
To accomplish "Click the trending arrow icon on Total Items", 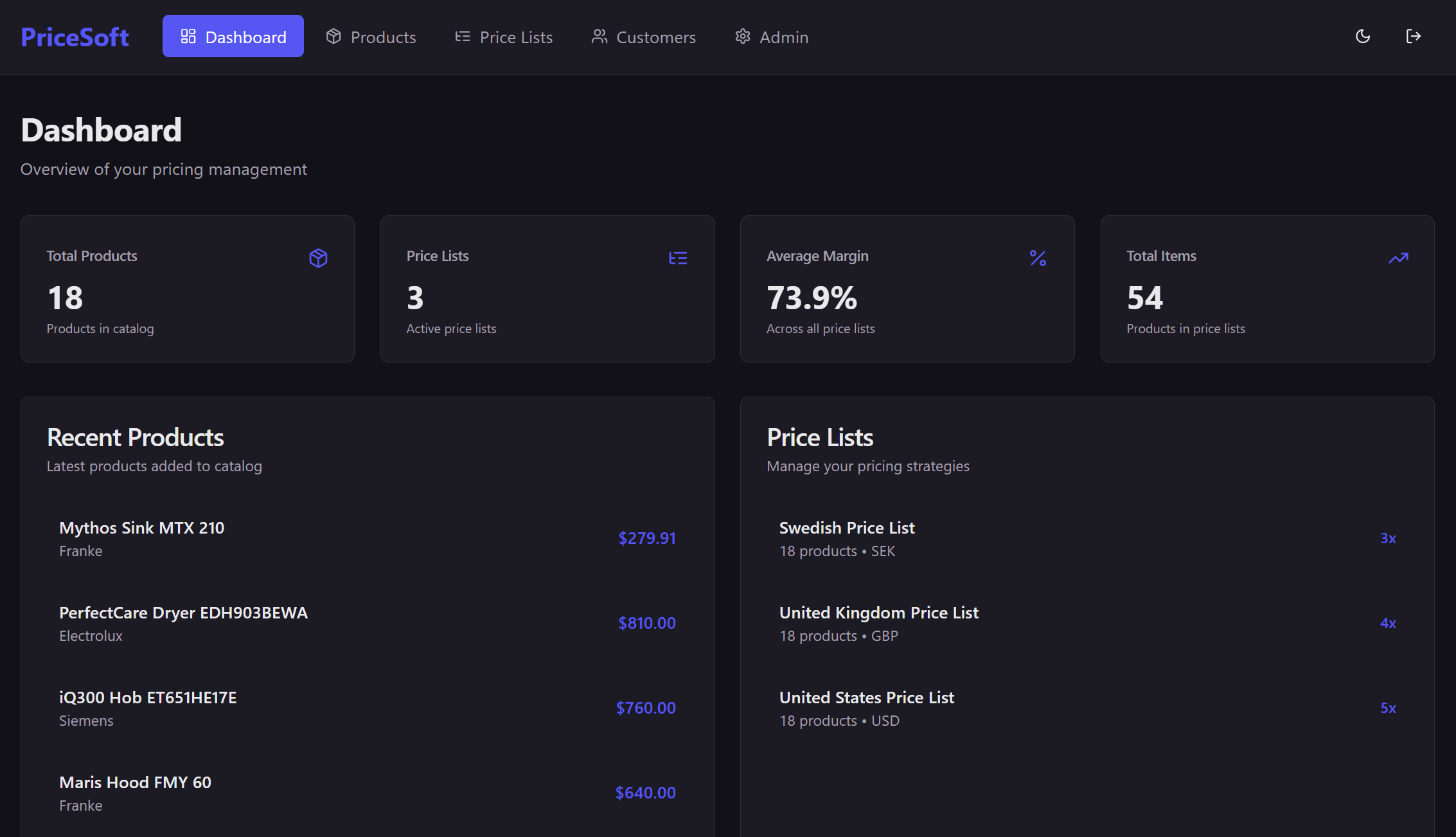I will 1398,258.
